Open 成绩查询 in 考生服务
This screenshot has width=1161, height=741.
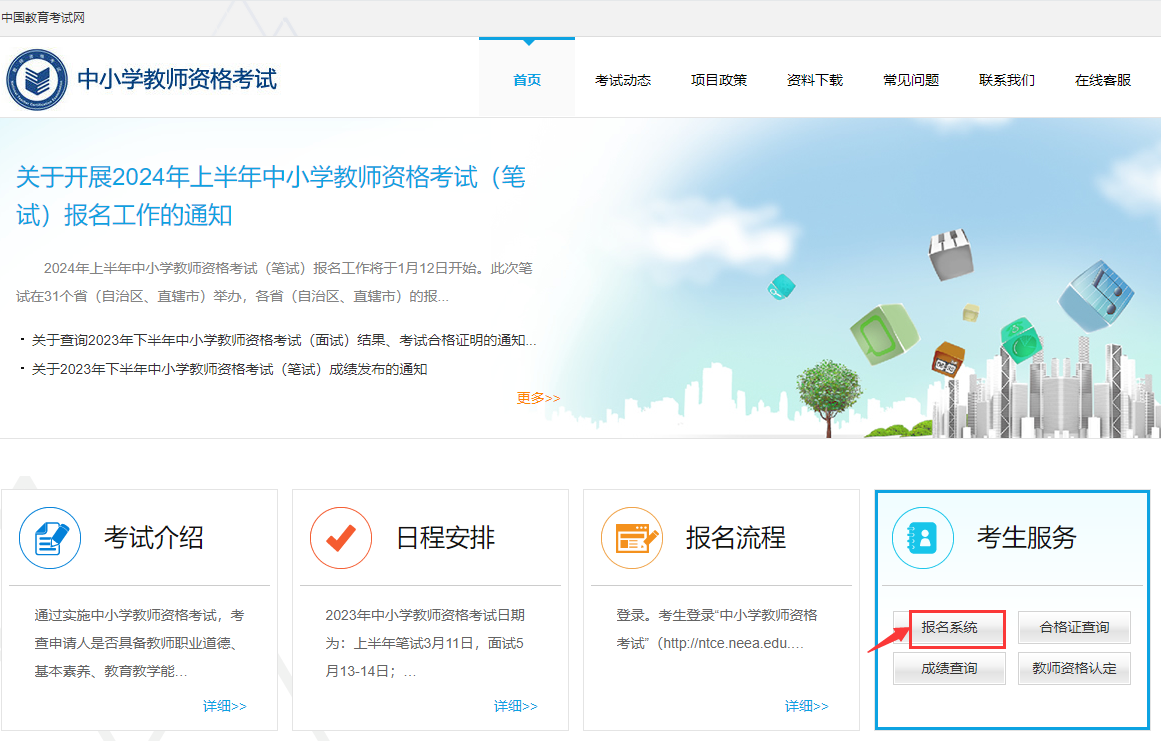pyautogui.click(x=948, y=667)
